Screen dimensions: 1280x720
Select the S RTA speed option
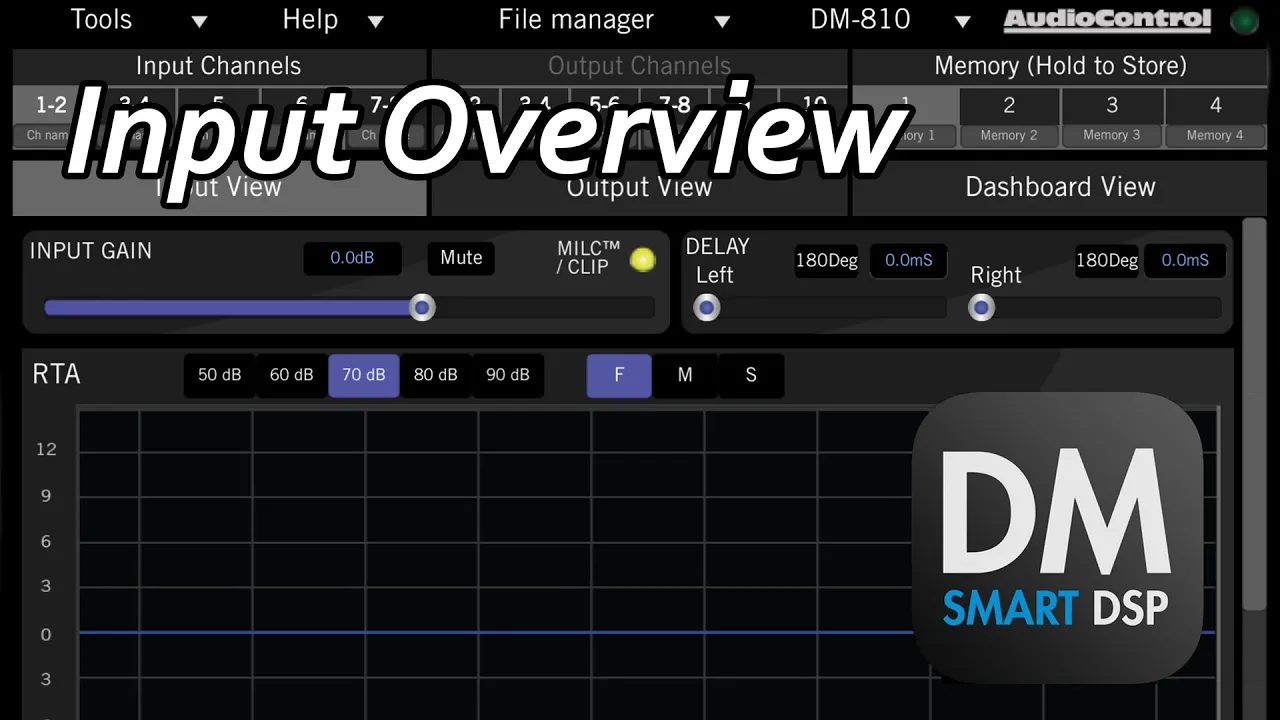751,375
